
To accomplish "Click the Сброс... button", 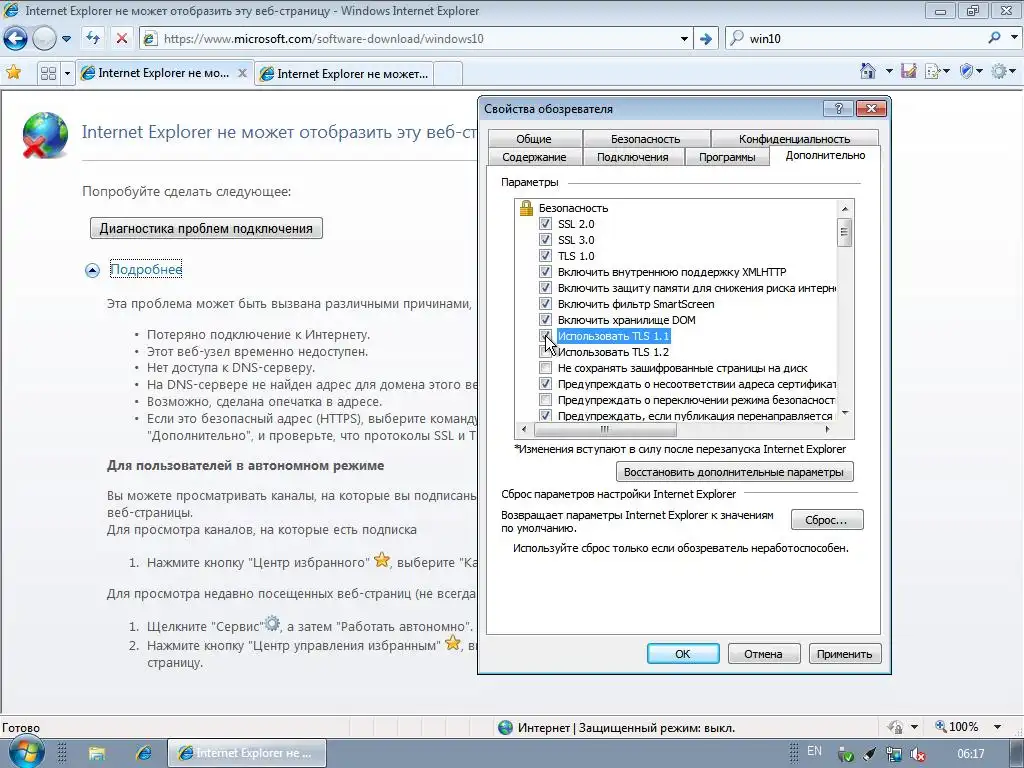I will pyautogui.click(x=826, y=520).
